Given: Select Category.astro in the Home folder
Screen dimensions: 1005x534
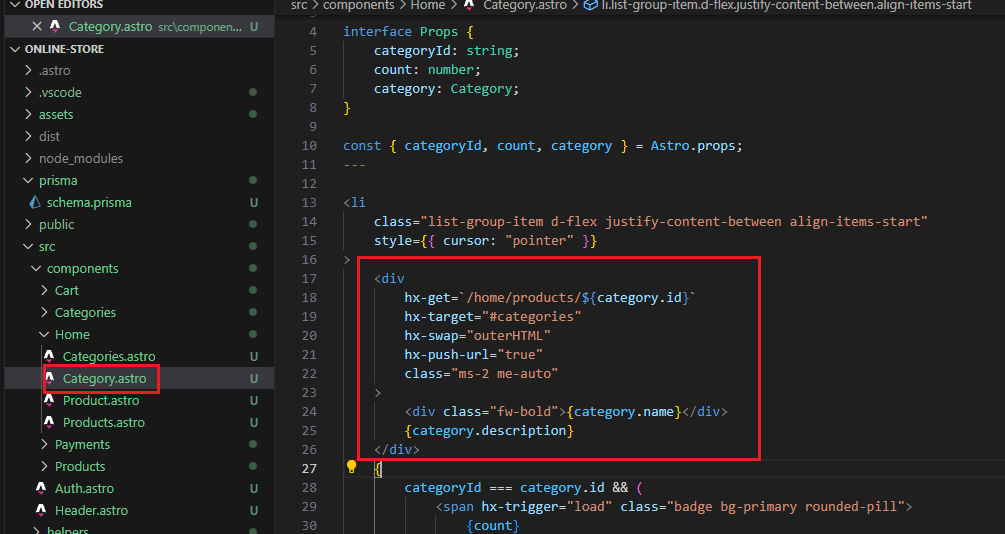Looking at the screenshot, I should click(104, 378).
